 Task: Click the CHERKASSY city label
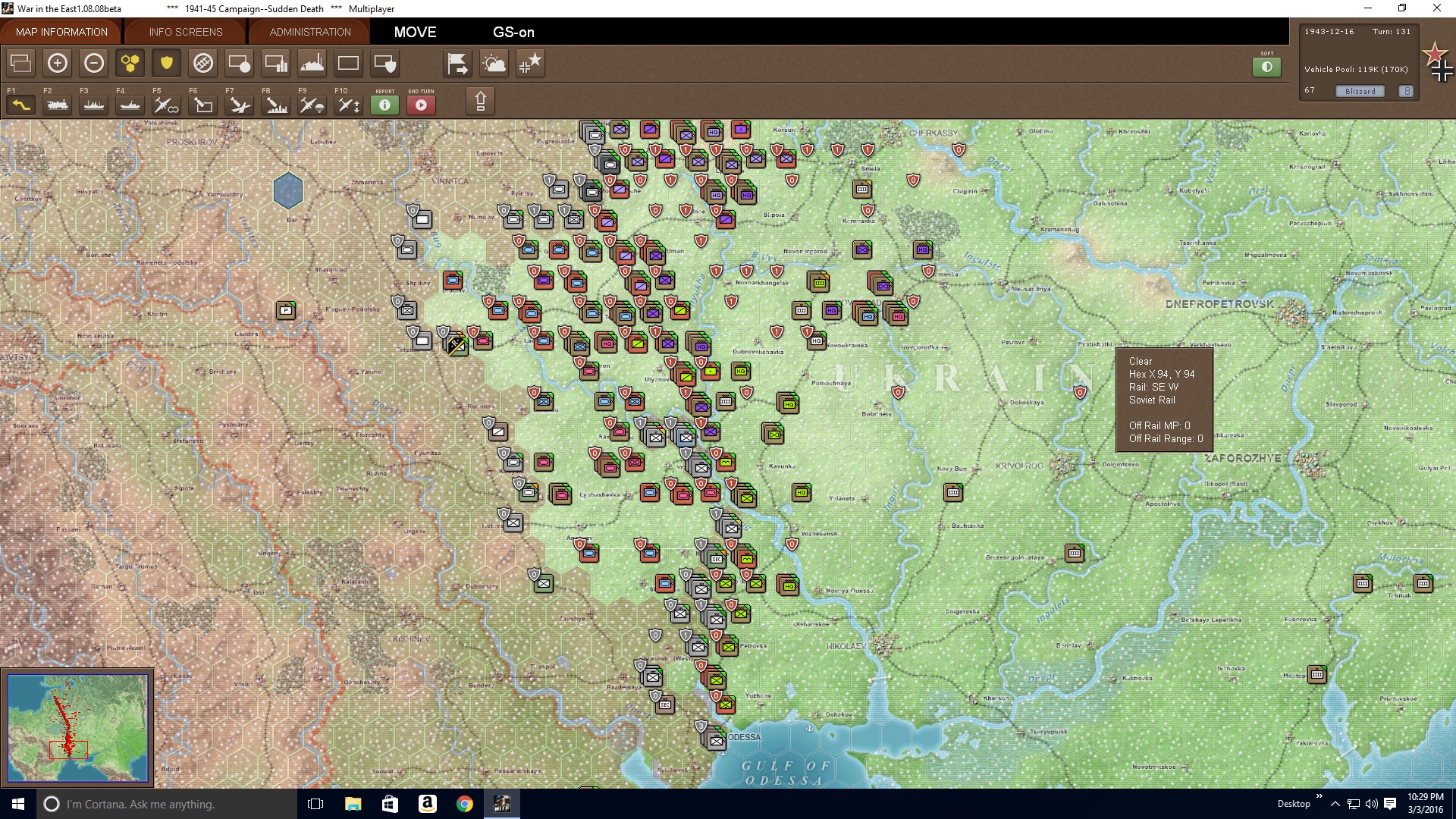point(934,133)
